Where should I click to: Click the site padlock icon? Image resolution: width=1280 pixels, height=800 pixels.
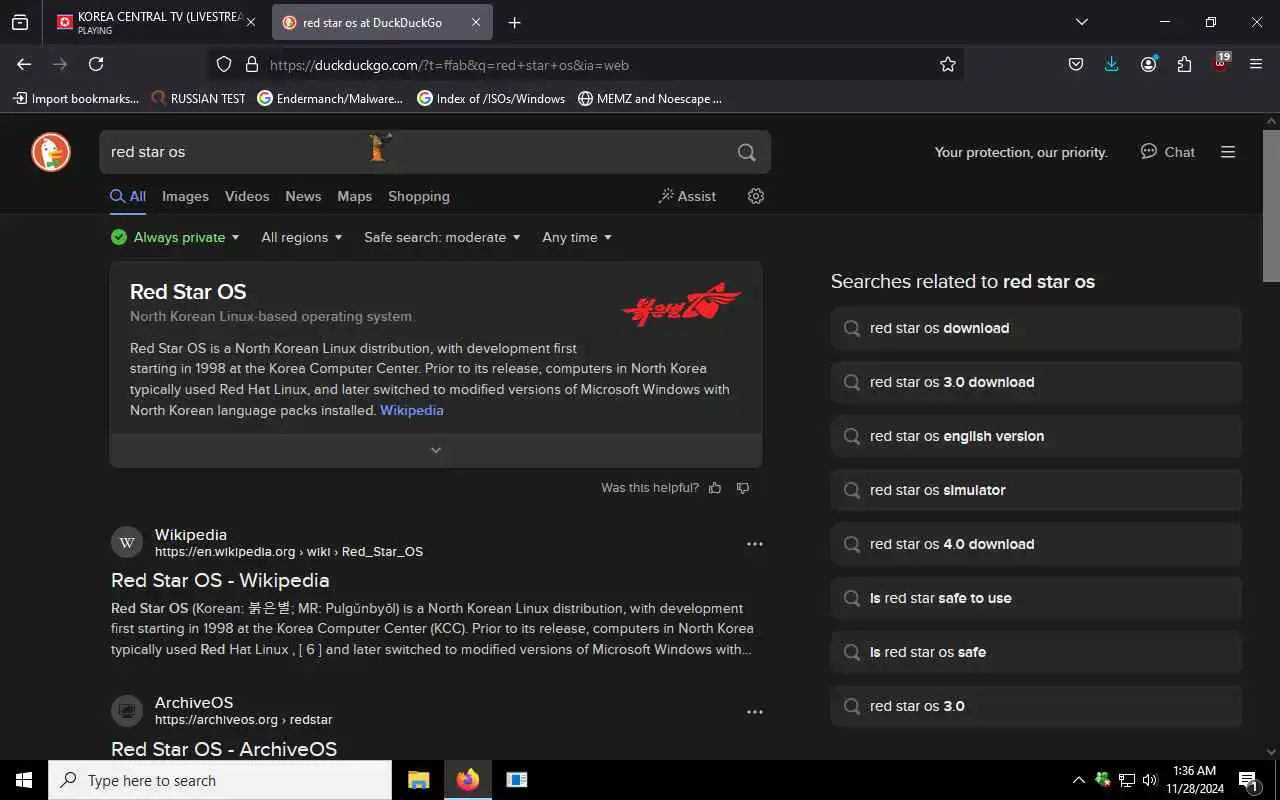[x=252, y=65]
